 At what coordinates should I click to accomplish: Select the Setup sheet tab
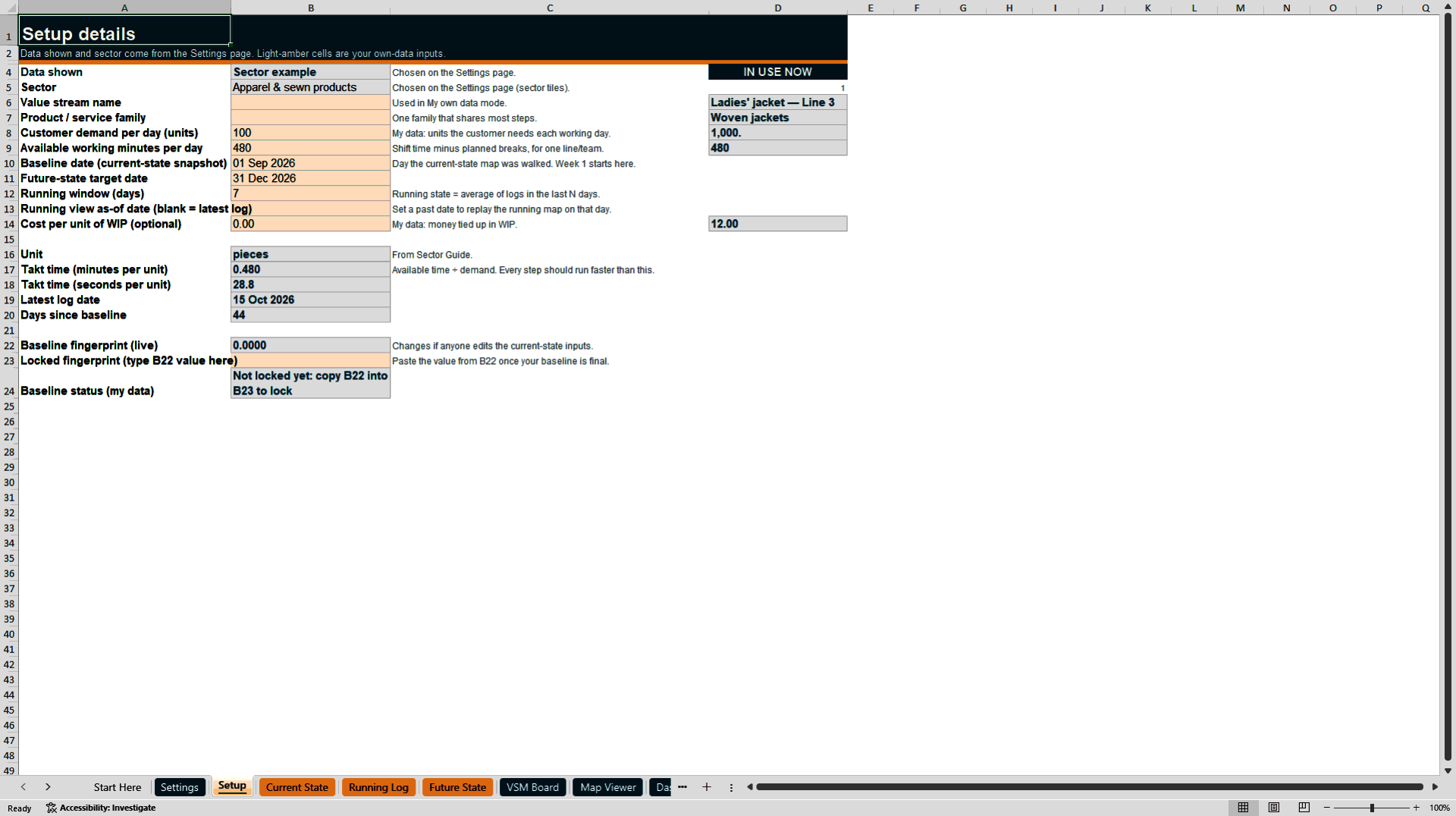click(x=232, y=786)
